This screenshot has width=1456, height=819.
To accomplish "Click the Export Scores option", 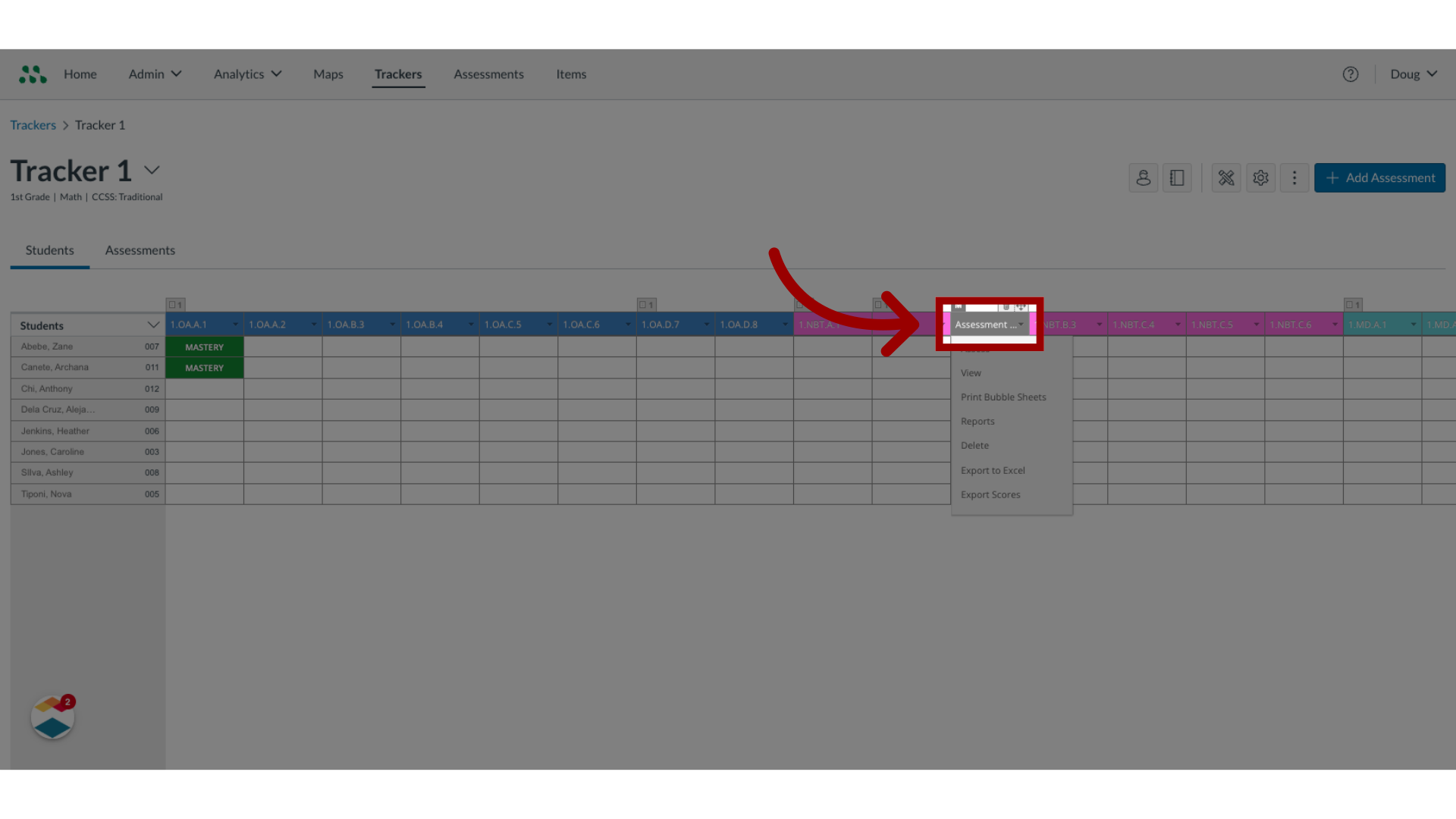I will pos(990,494).
